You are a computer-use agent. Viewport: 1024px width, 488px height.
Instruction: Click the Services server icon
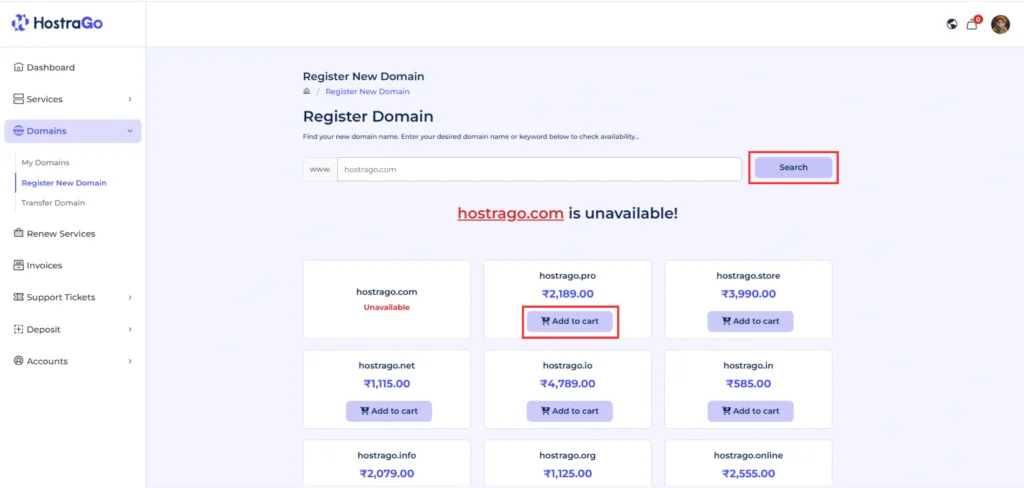[x=18, y=99]
